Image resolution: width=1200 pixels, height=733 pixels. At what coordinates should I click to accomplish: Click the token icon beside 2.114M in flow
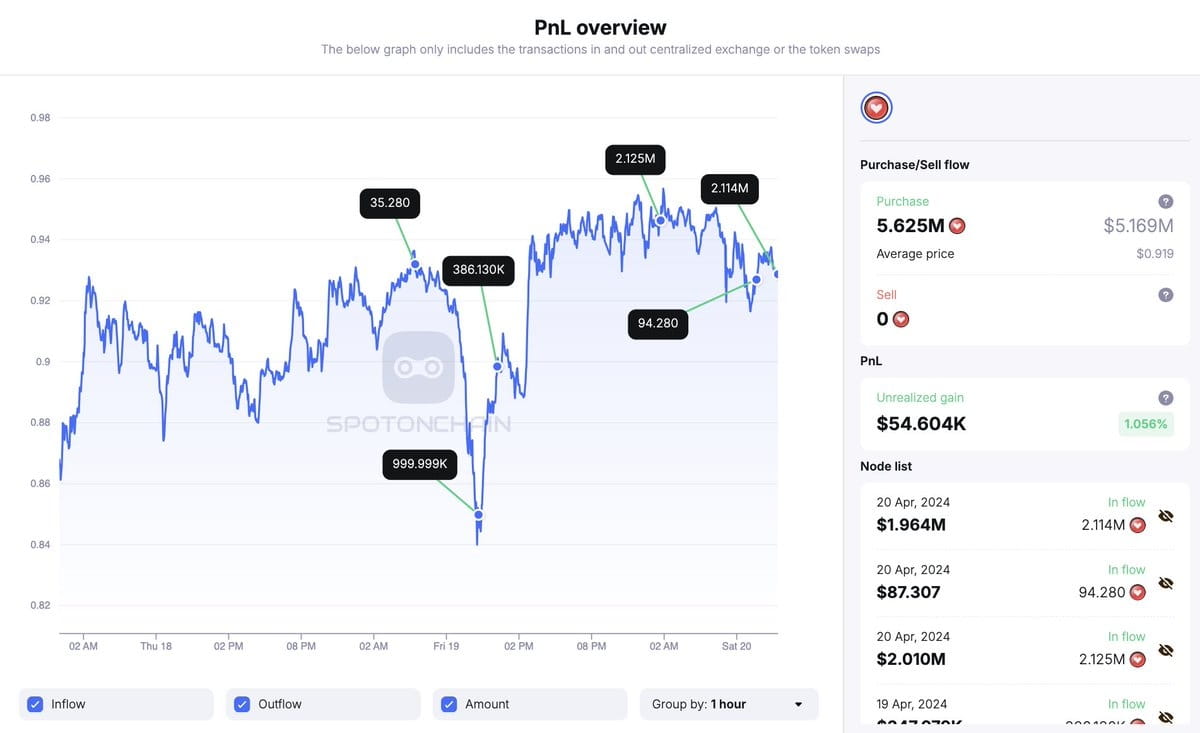click(x=1138, y=524)
